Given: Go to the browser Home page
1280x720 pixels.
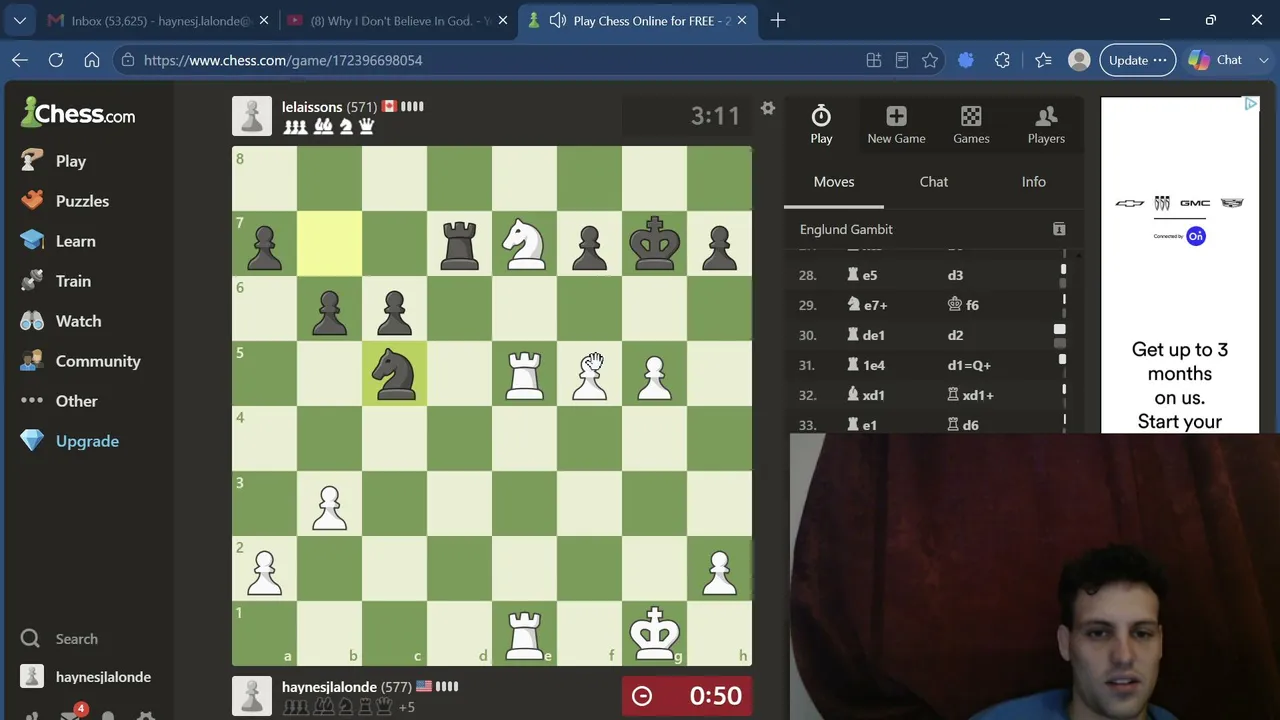Looking at the screenshot, I should click(x=92, y=60).
